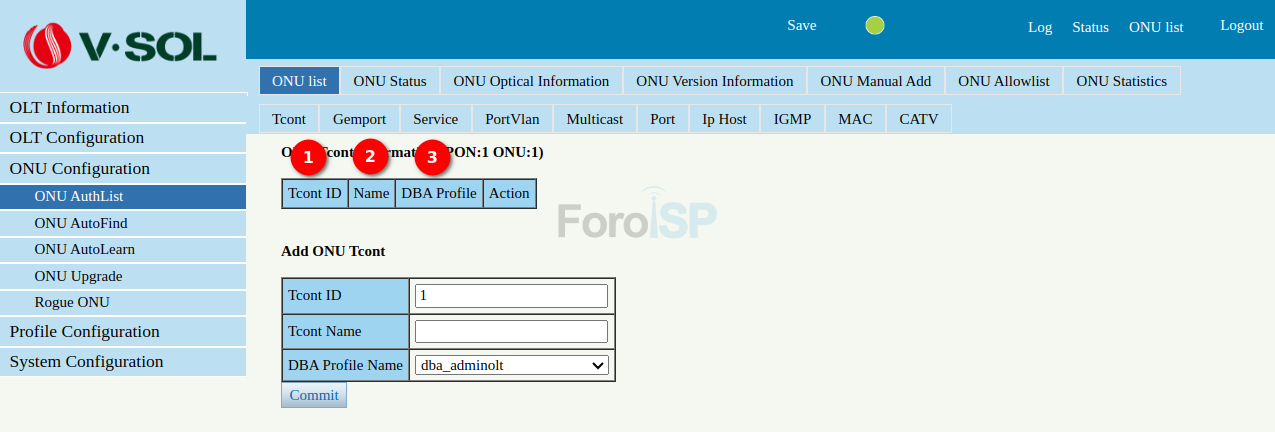1275x432 pixels.
Task: Click the green status indicator circle
Action: tap(875, 26)
